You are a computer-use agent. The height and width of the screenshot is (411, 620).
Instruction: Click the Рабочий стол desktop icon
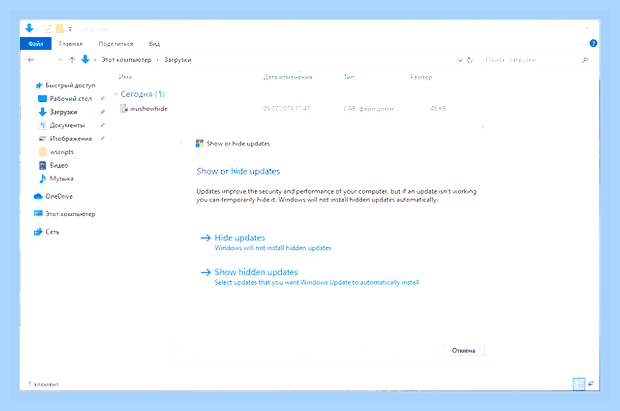[42, 98]
